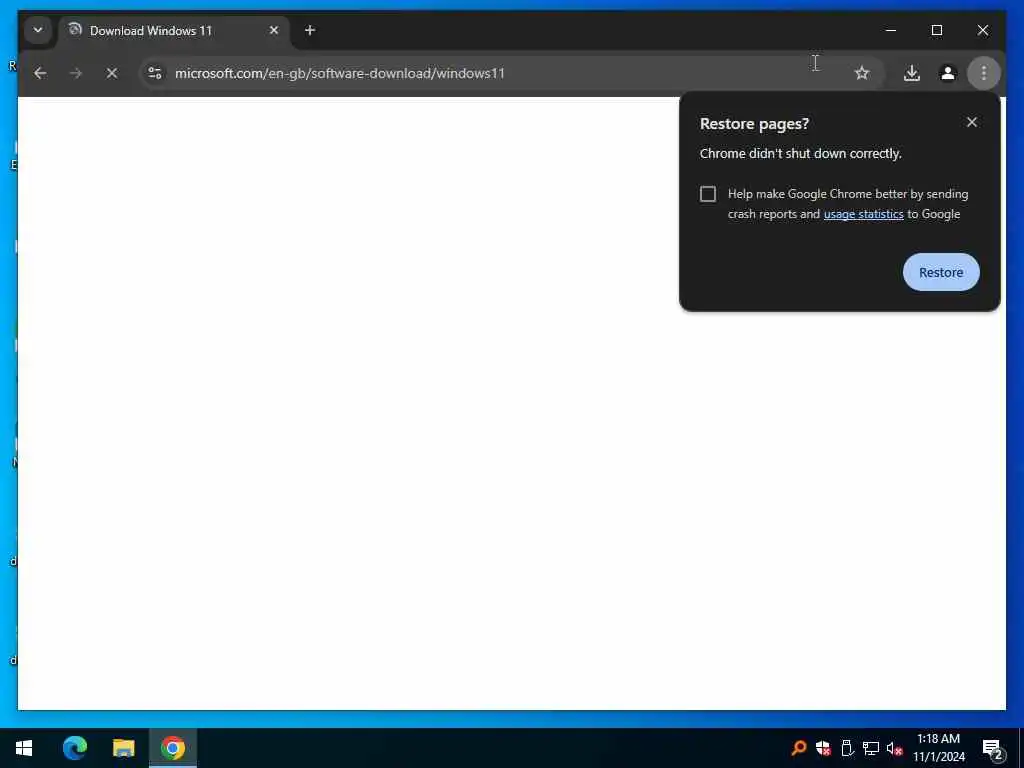This screenshot has width=1024, height=768.
Task: Open Windows Security tray icon
Action: [x=823, y=748]
